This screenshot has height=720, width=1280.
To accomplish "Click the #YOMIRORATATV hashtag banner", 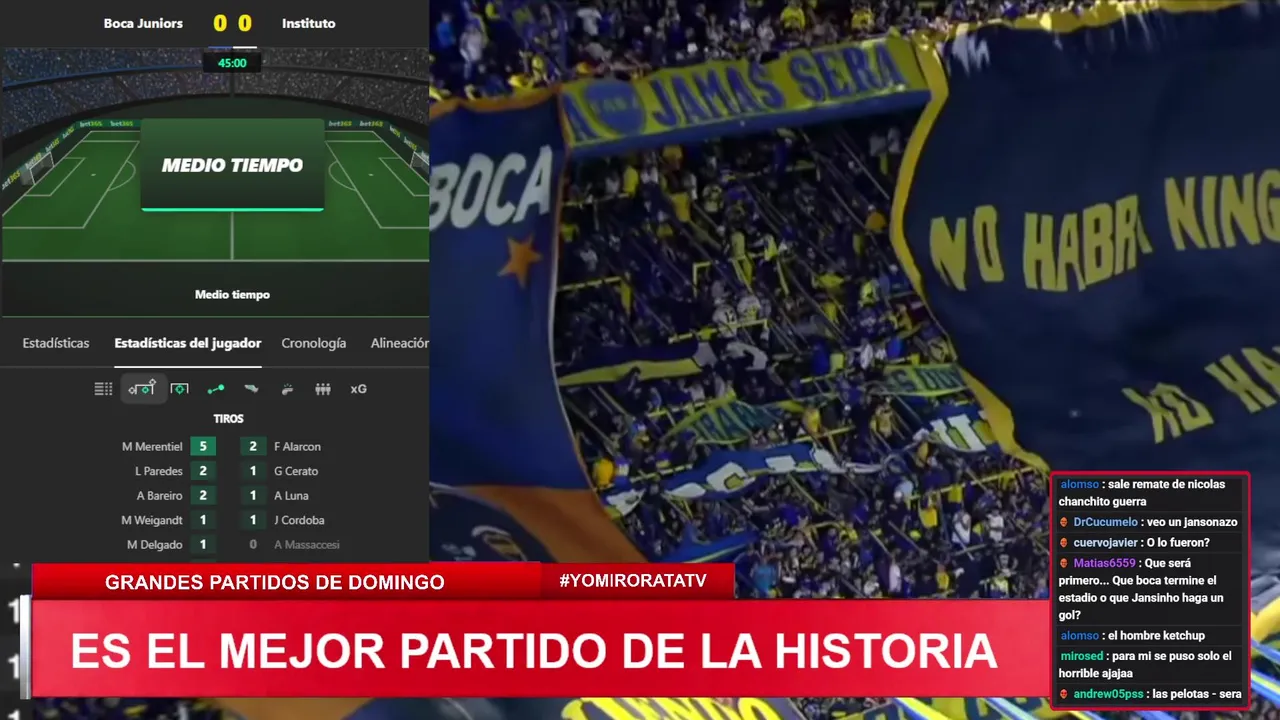I will tap(633, 581).
